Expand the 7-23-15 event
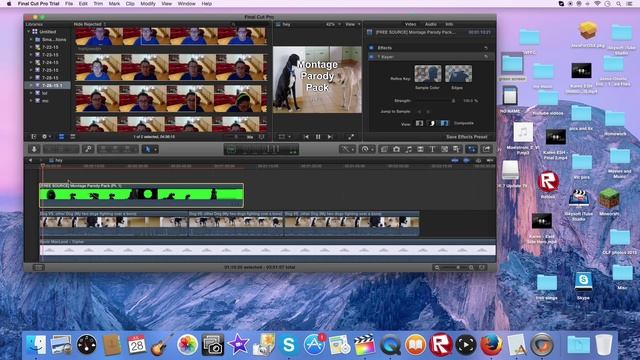This screenshot has width=640, height=360. click(x=31, y=55)
